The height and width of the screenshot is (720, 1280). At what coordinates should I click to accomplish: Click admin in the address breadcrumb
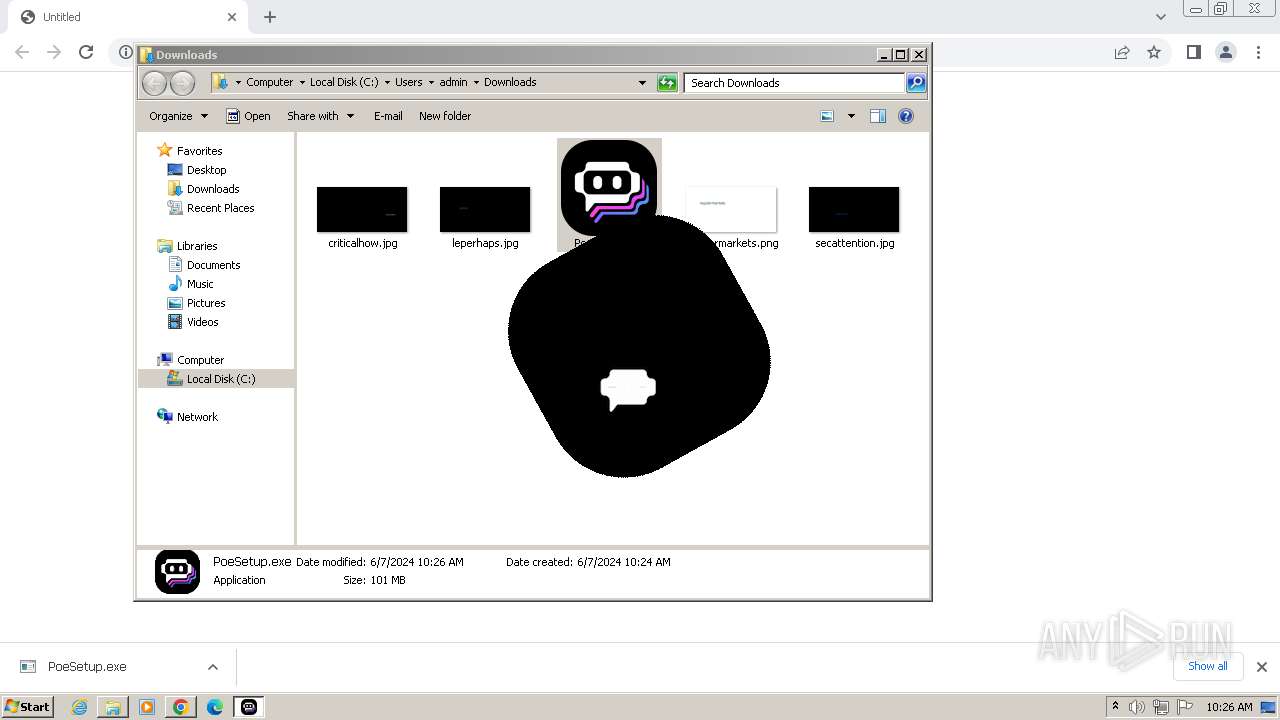coord(453,83)
